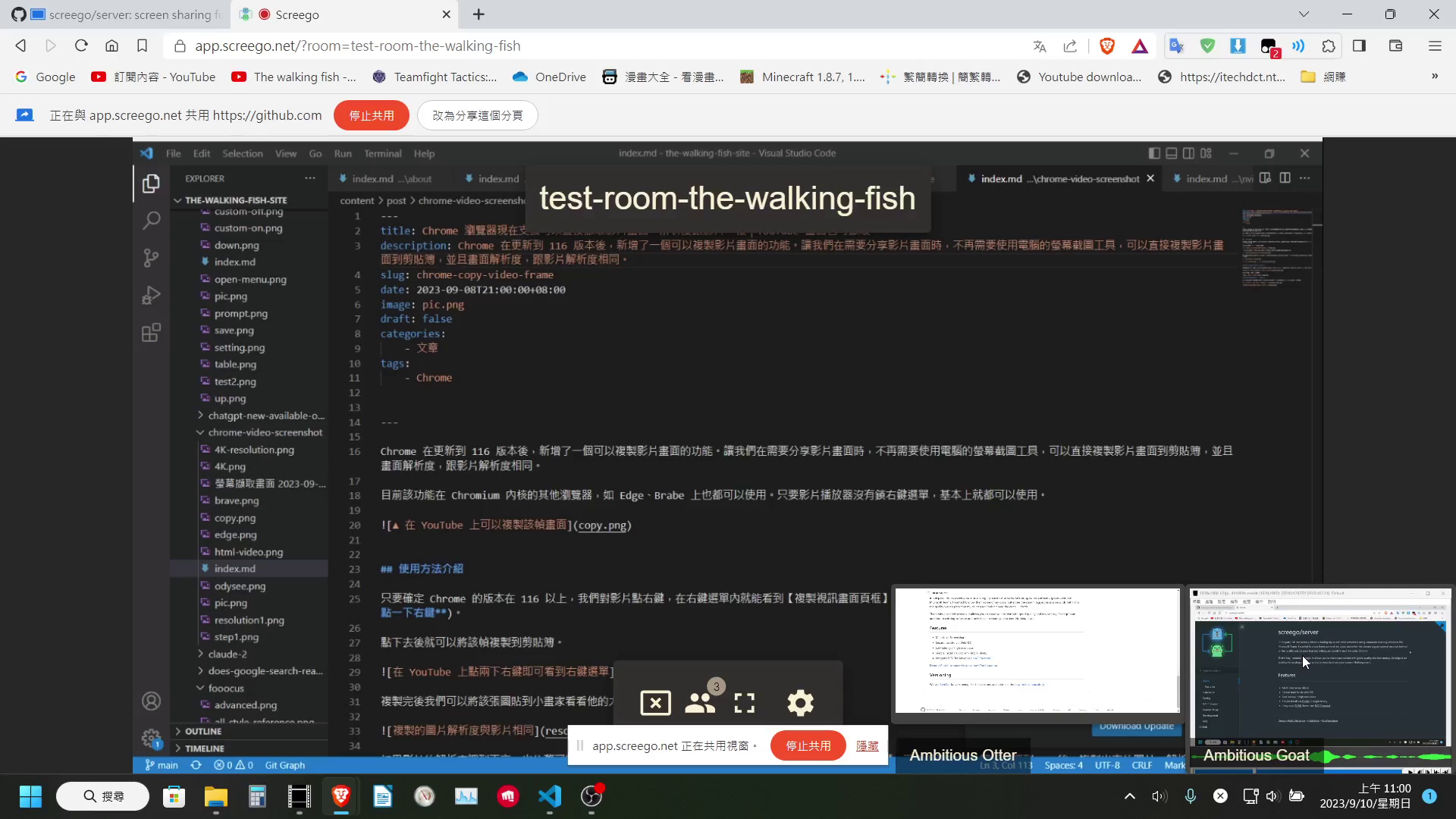The width and height of the screenshot is (1456, 819).
Task: Select the Extensions icon in activity bar
Action: click(x=151, y=333)
